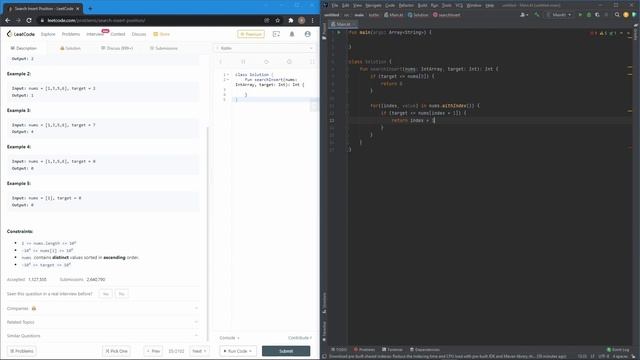
Task: Go to the Prev problem
Action: pyautogui.click(x=153, y=351)
